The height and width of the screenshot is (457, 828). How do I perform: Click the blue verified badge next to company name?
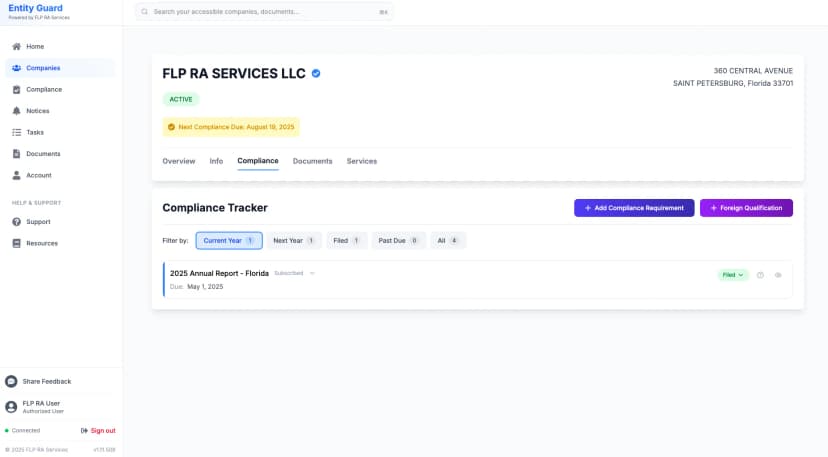pyautogui.click(x=316, y=73)
